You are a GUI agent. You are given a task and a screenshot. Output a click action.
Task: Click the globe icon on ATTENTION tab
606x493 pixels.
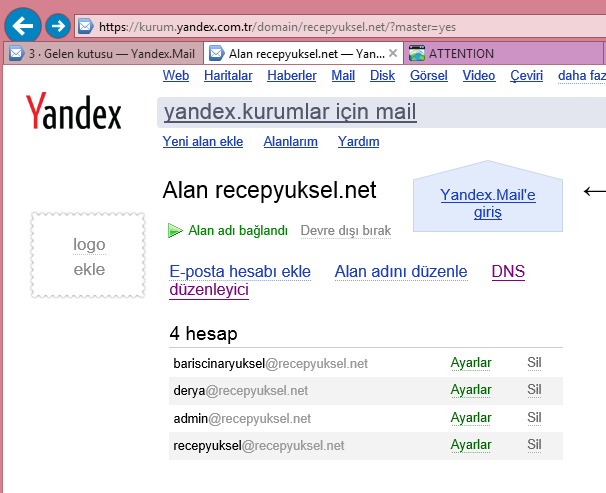tap(417, 53)
